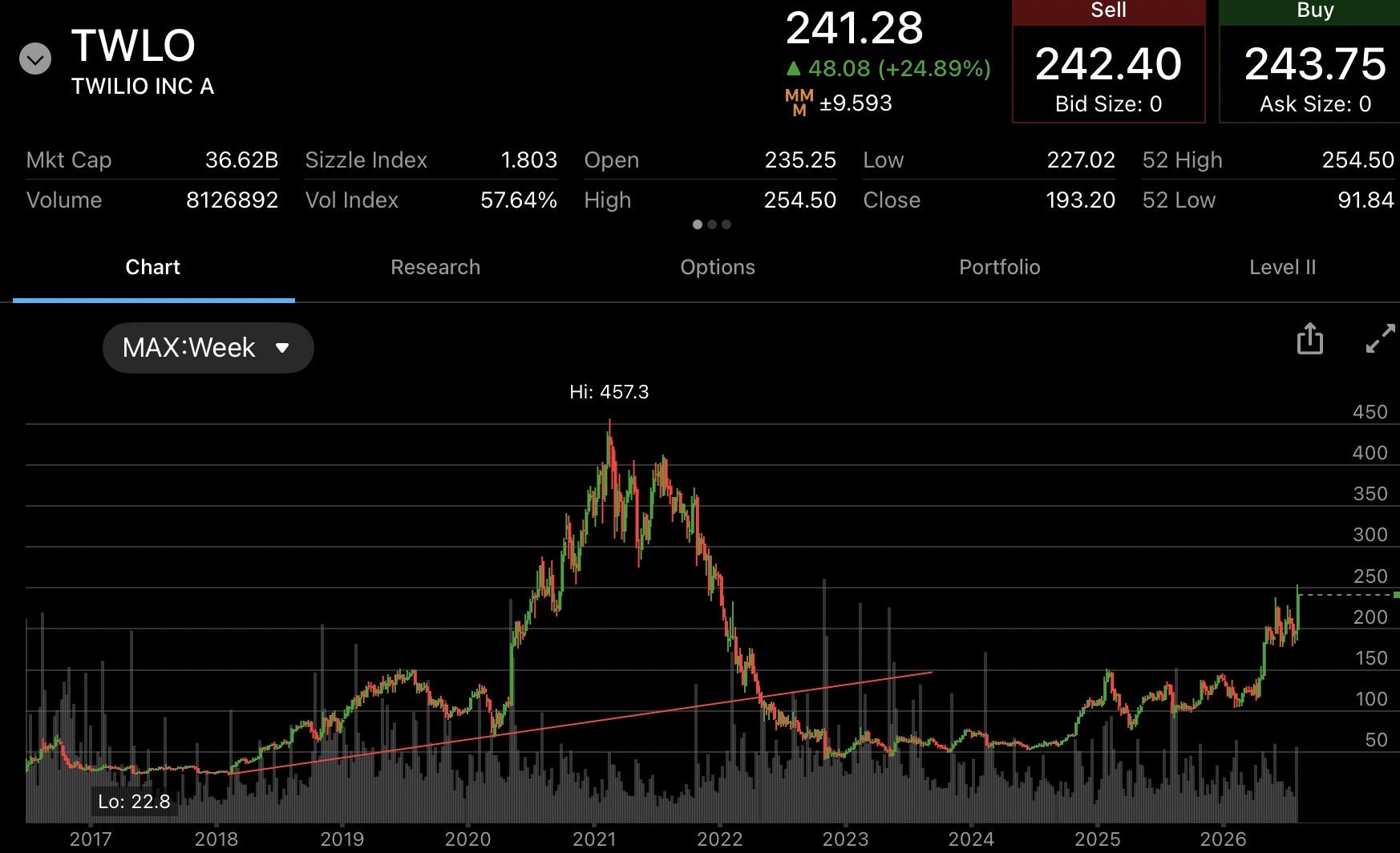The width and height of the screenshot is (1400, 853).
Task: Open the Portfolio tab
Action: 1000,267
